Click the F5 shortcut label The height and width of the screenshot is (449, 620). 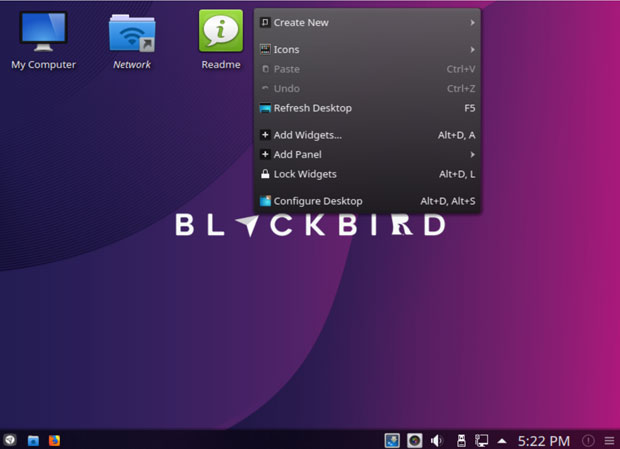pos(470,108)
